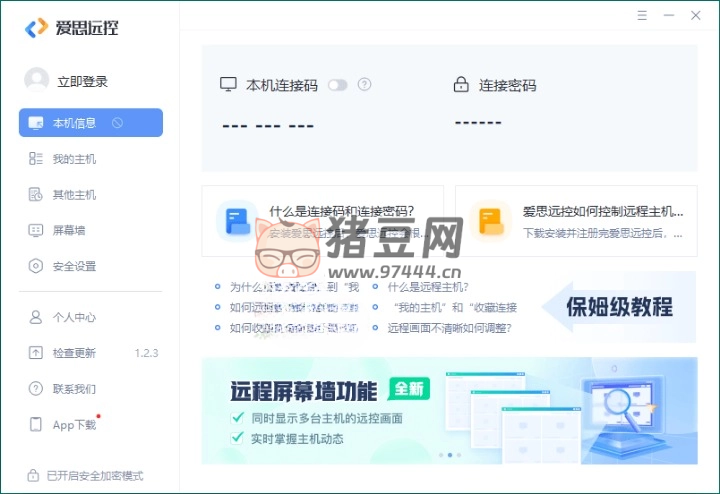Click 立即登录 to log in
Image resolution: width=720 pixels, height=494 pixels.
pos(82,81)
